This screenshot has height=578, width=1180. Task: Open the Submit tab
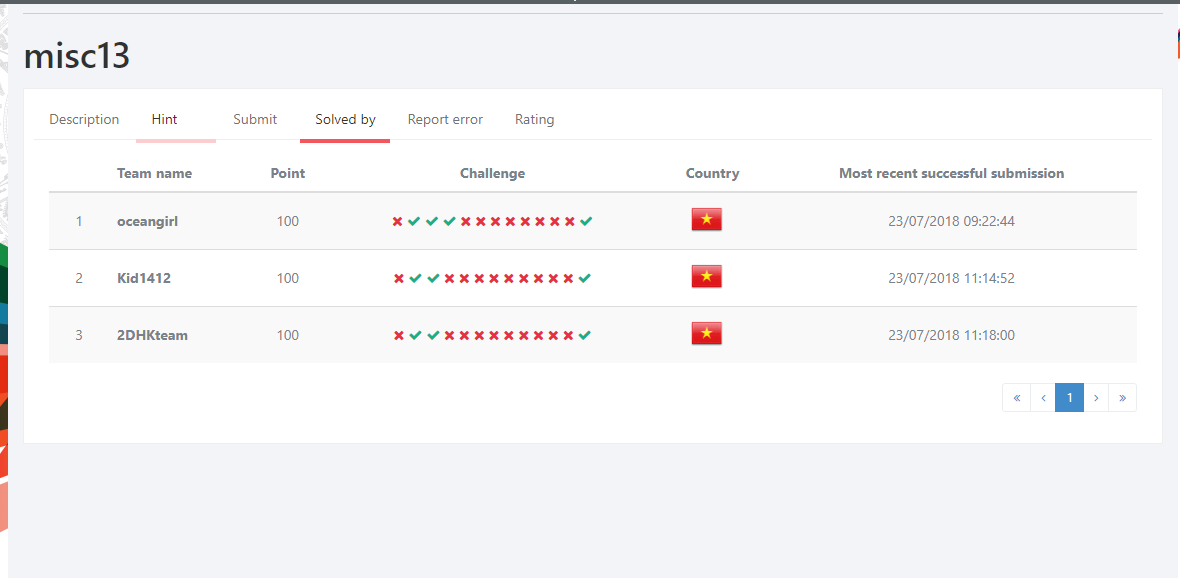(x=255, y=119)
